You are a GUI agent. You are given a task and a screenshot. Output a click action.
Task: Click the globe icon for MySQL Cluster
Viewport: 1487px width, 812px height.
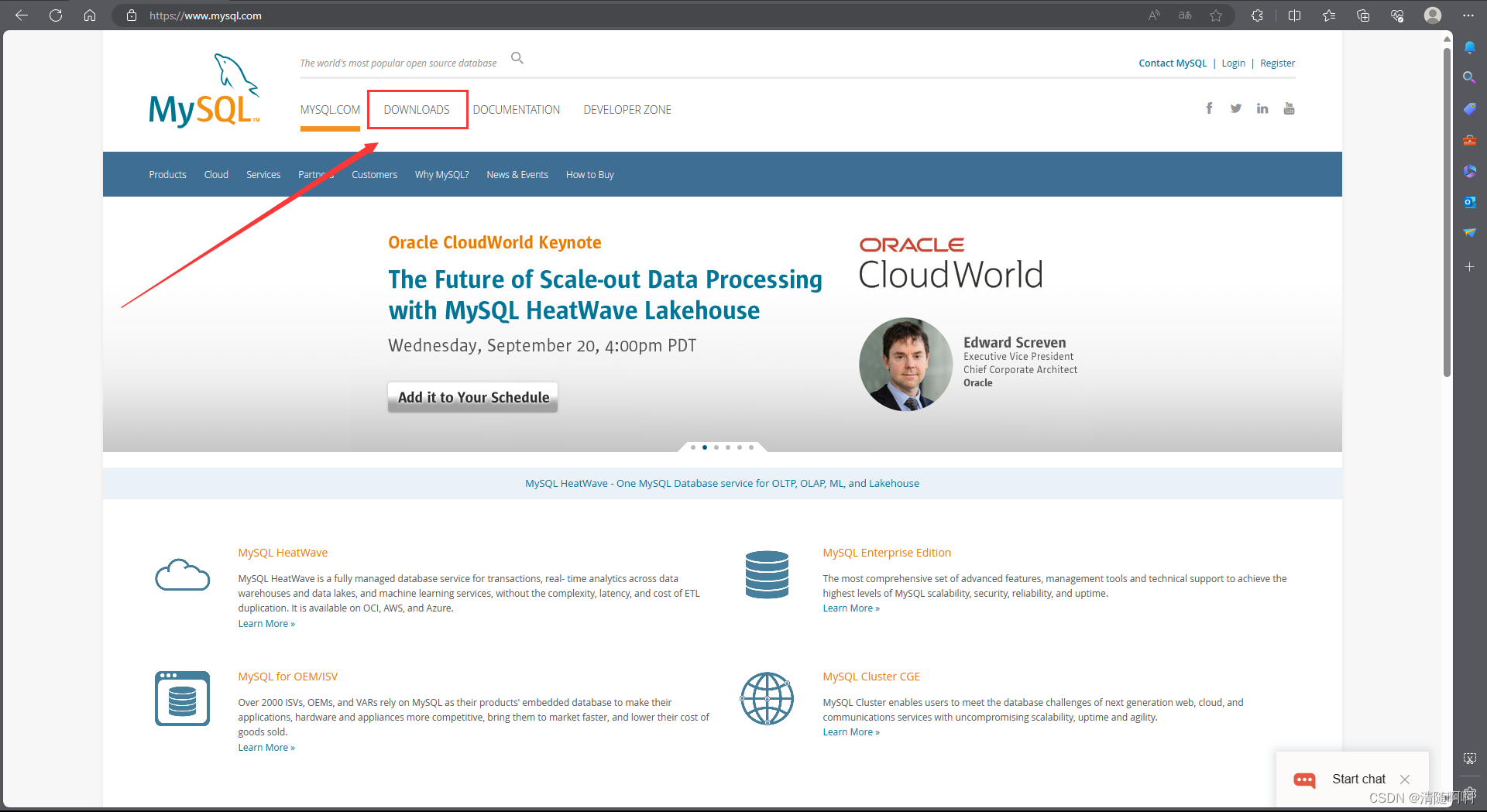(x=767, y=698)
